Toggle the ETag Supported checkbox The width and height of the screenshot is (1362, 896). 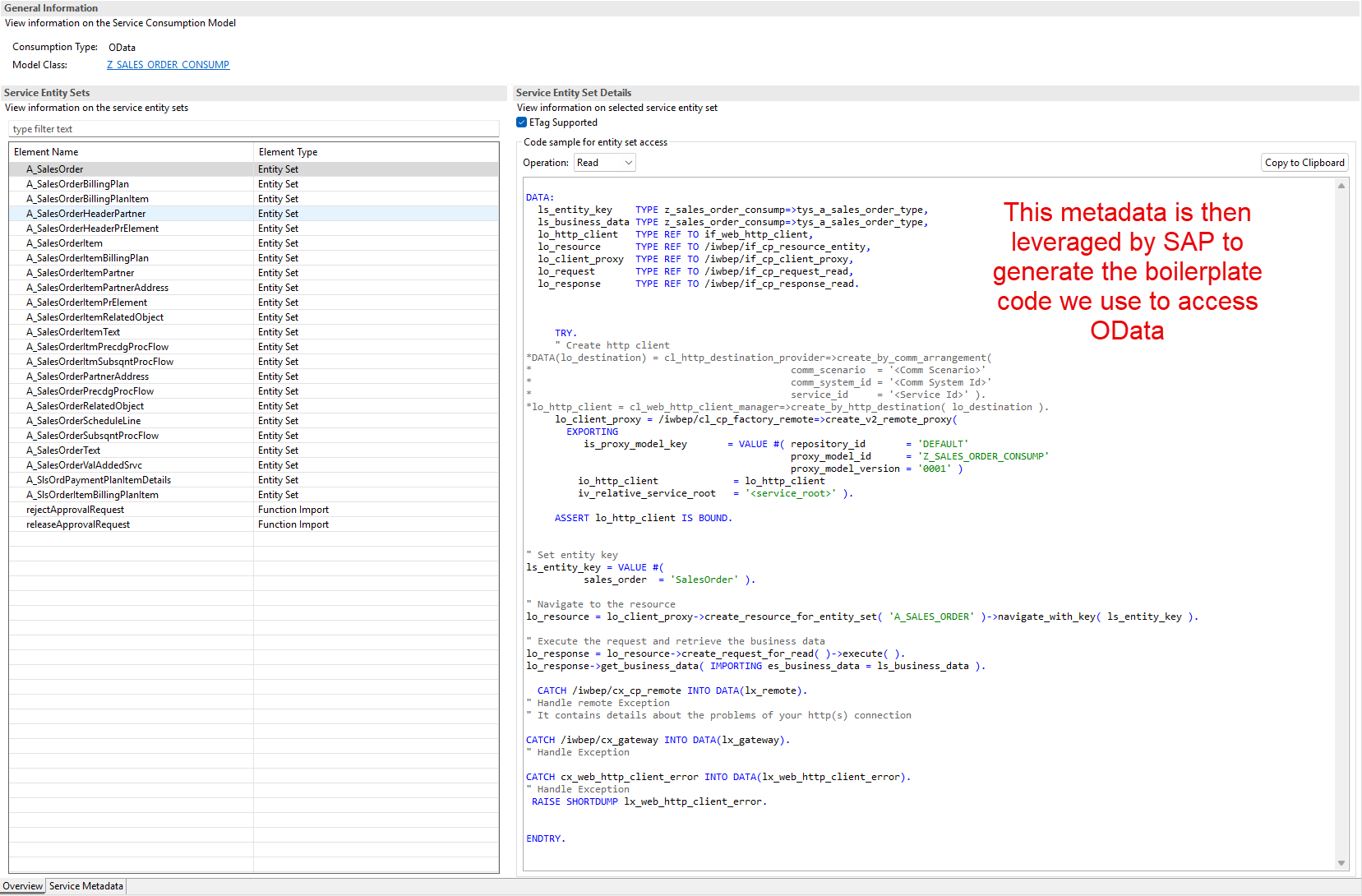(x=521, y=122)
